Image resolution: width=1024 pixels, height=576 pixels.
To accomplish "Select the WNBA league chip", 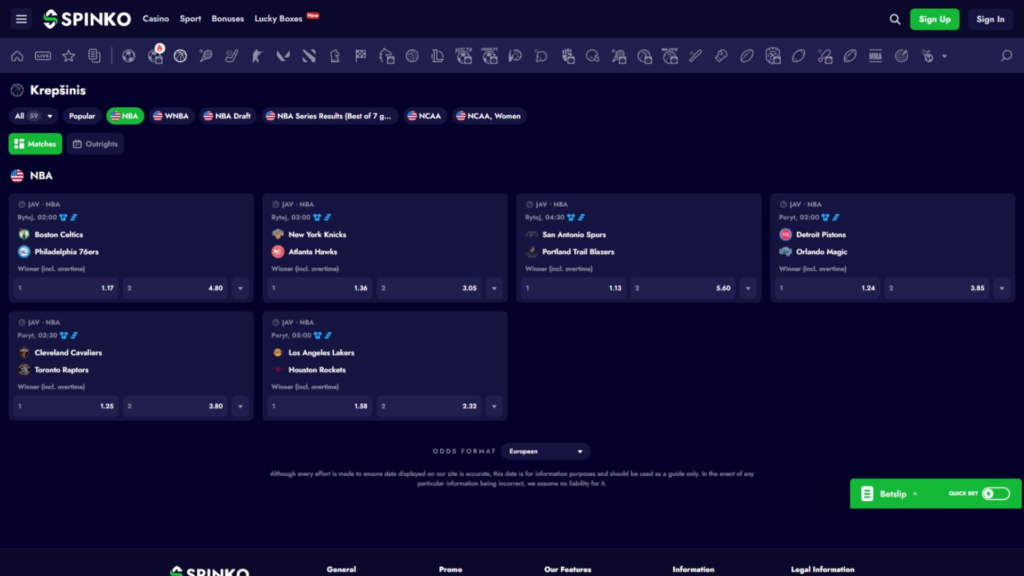I will [171, 116].
